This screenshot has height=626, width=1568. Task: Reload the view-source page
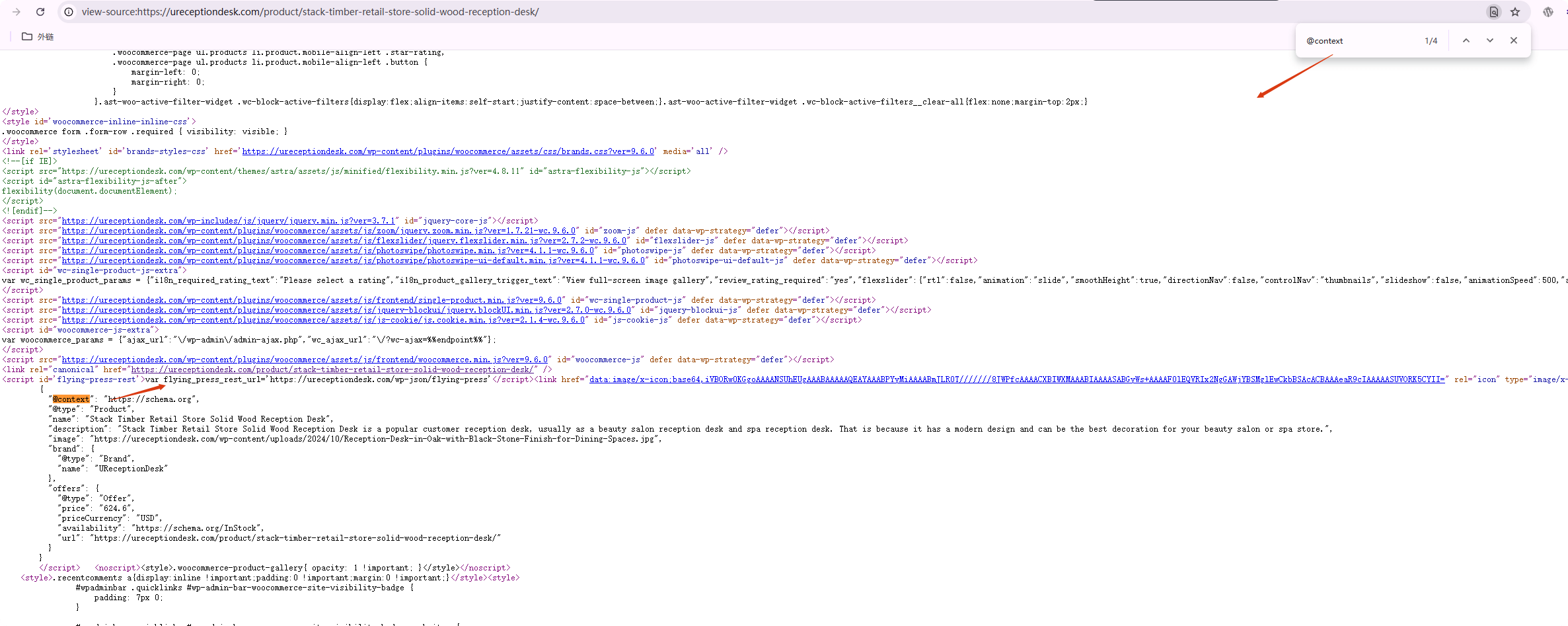[40, 12]
